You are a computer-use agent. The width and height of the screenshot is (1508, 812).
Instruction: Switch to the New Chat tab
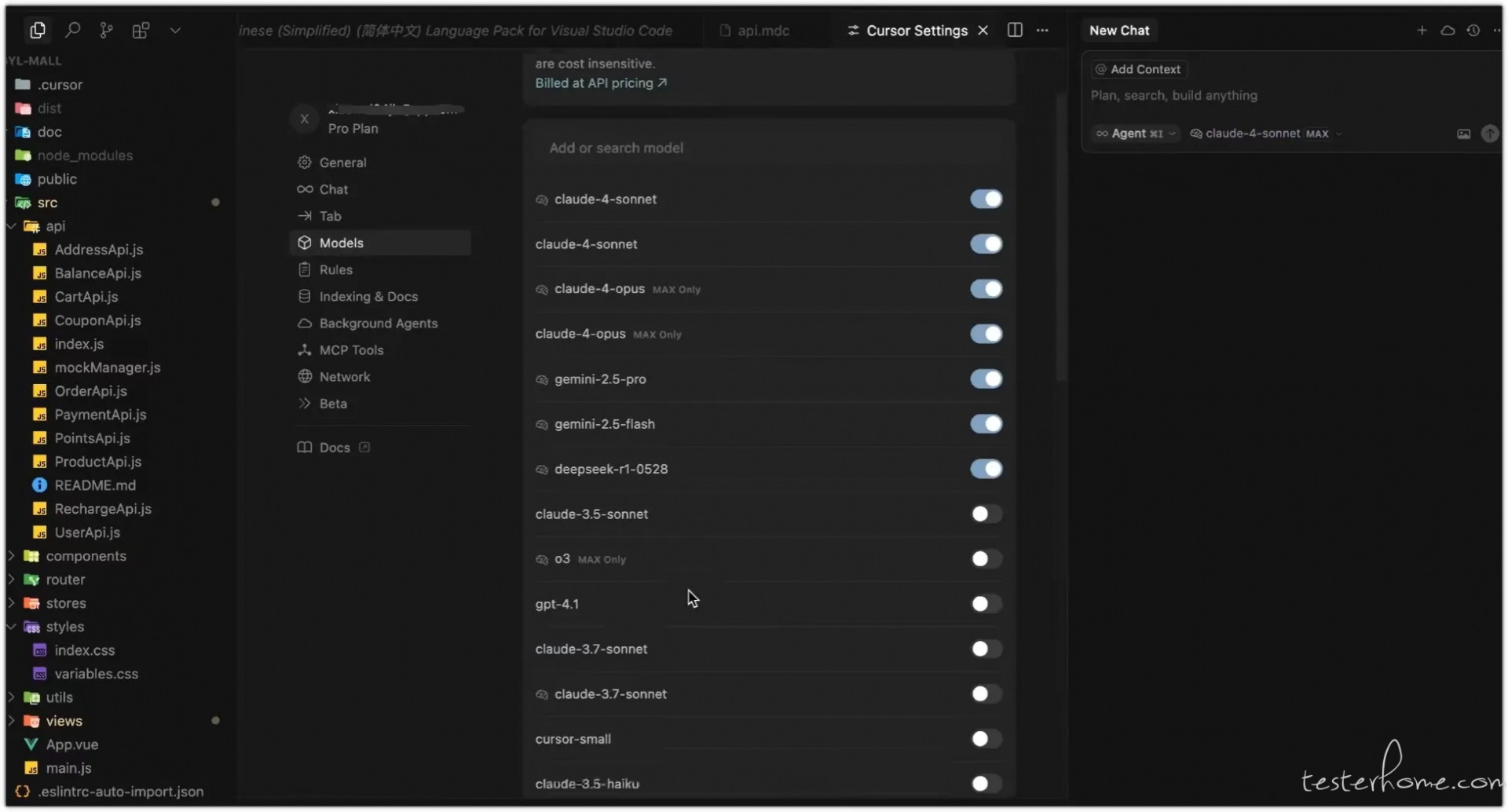coord(1118,30)
